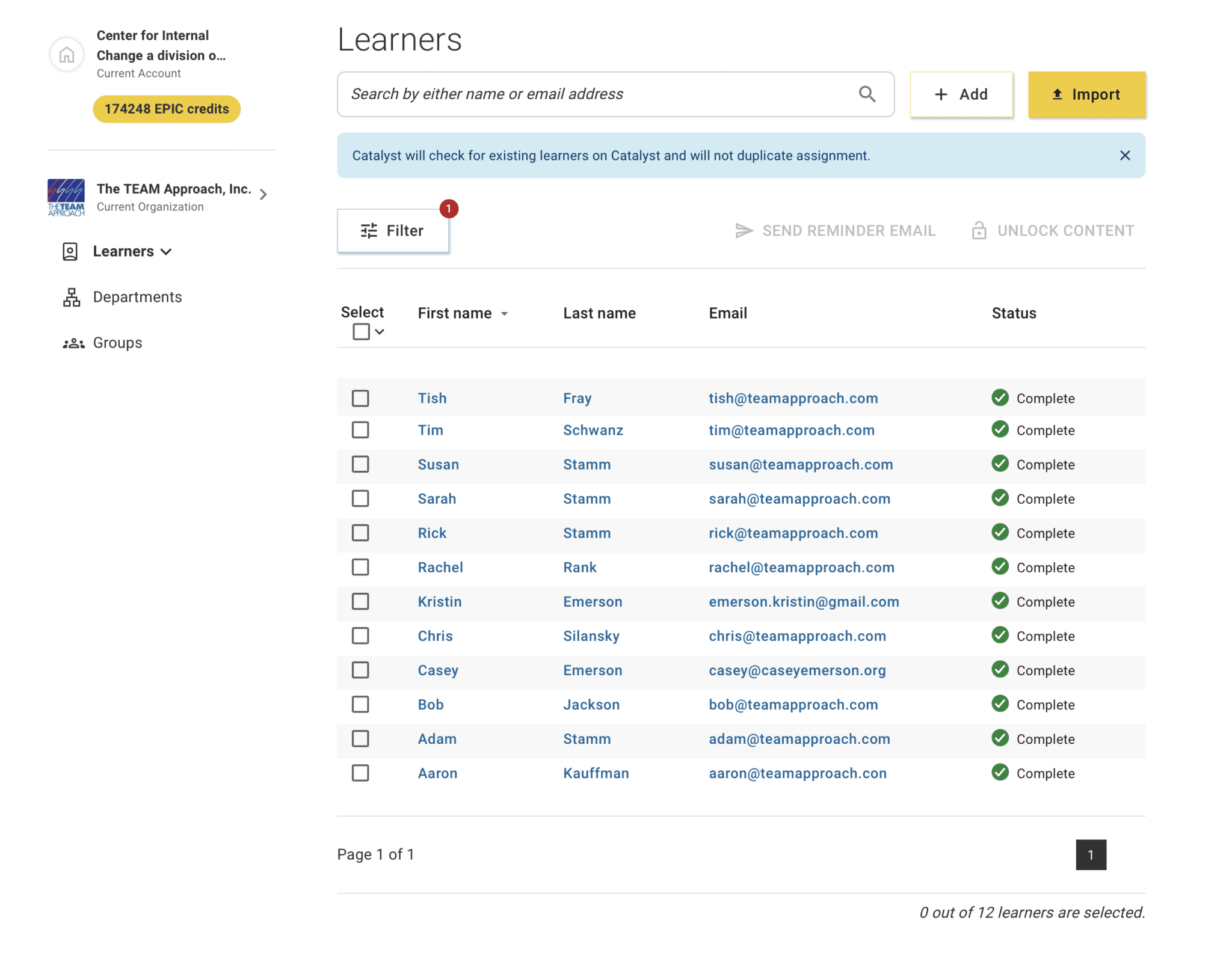Open the home dashboard icon
Viewport: 1232px width, 953px height.
tap(66, 54)
